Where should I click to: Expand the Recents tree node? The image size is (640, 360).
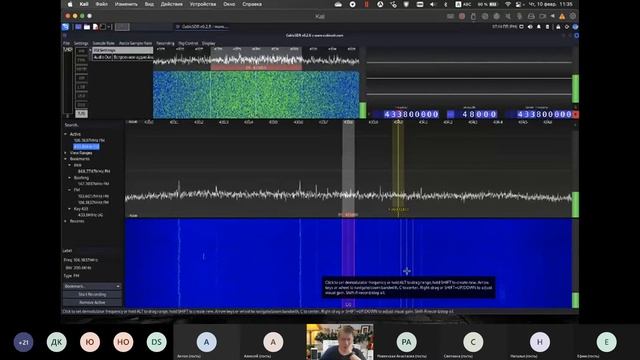[65, 221]
